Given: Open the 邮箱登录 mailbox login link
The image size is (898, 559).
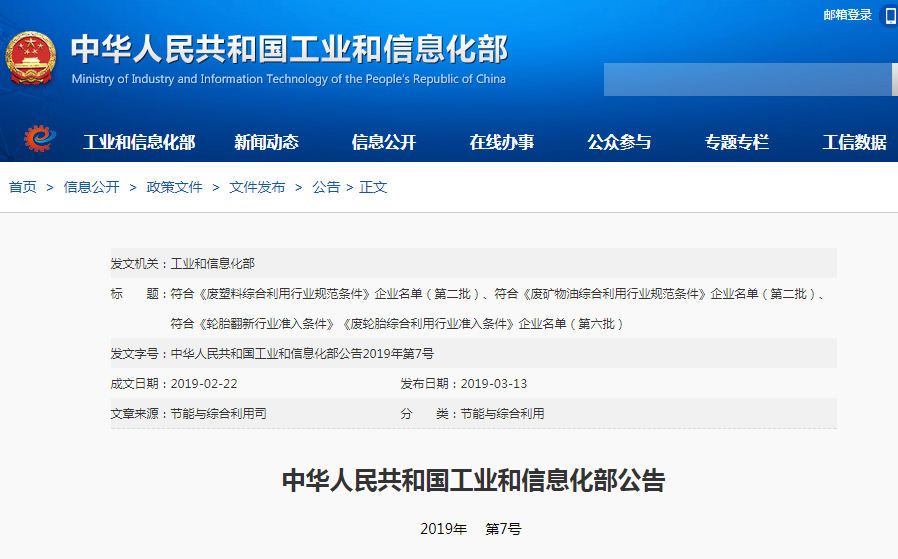Looking at the screenshot, I should pos(847,15).
